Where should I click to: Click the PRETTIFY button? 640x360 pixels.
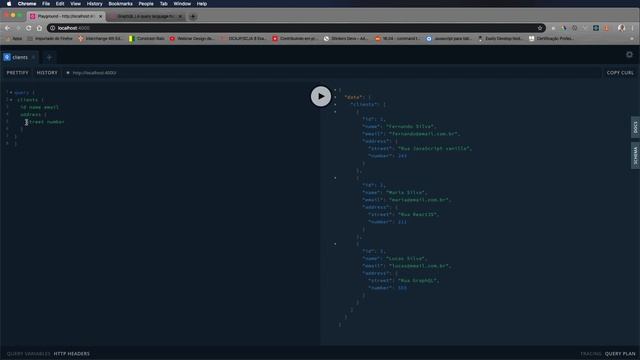tap(18, 73)
